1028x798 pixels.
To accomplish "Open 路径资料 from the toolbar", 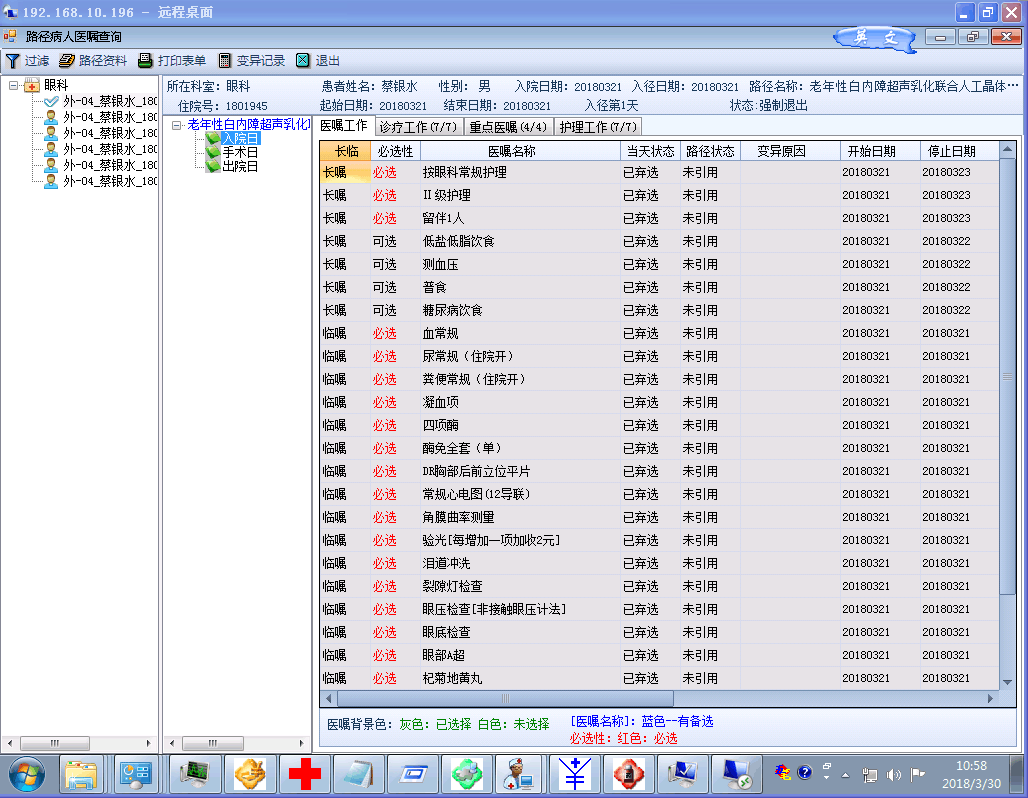I will click(93, 61).
